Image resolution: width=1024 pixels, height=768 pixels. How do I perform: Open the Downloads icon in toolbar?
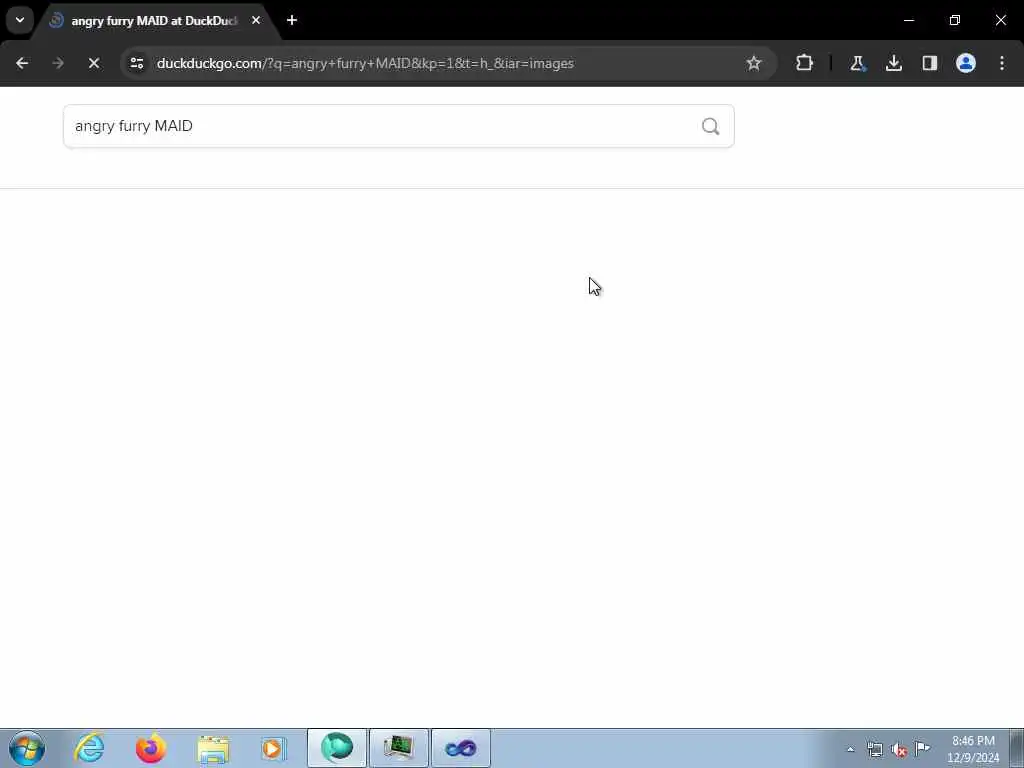(x=893, y=63)
